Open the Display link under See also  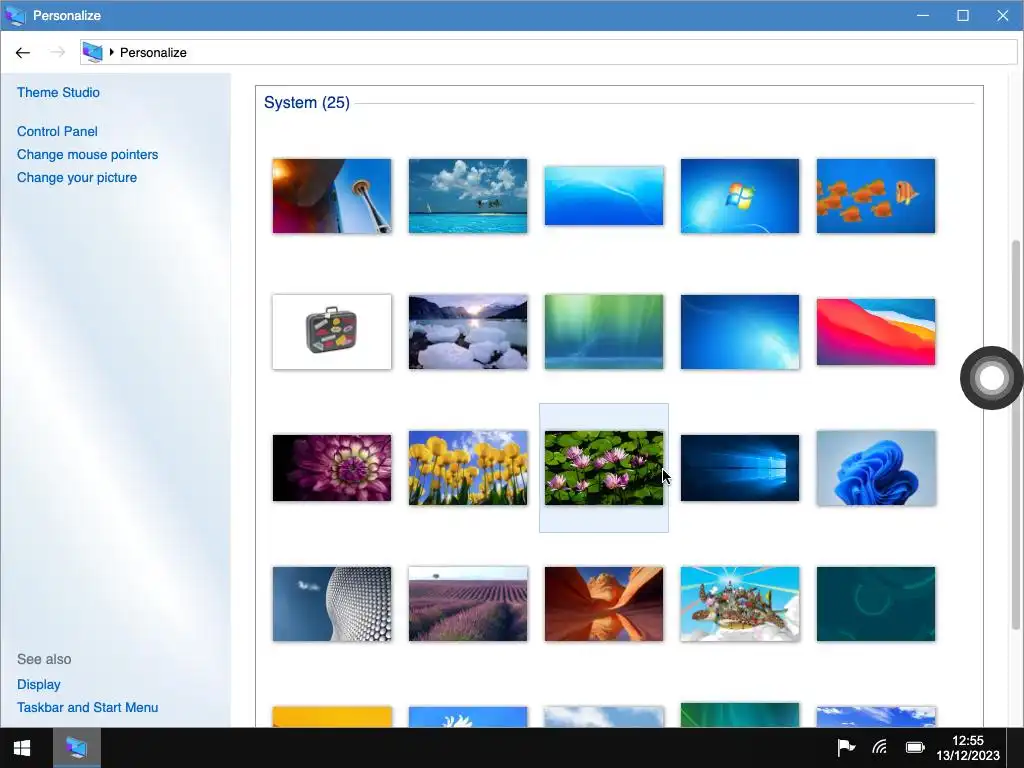39,684
